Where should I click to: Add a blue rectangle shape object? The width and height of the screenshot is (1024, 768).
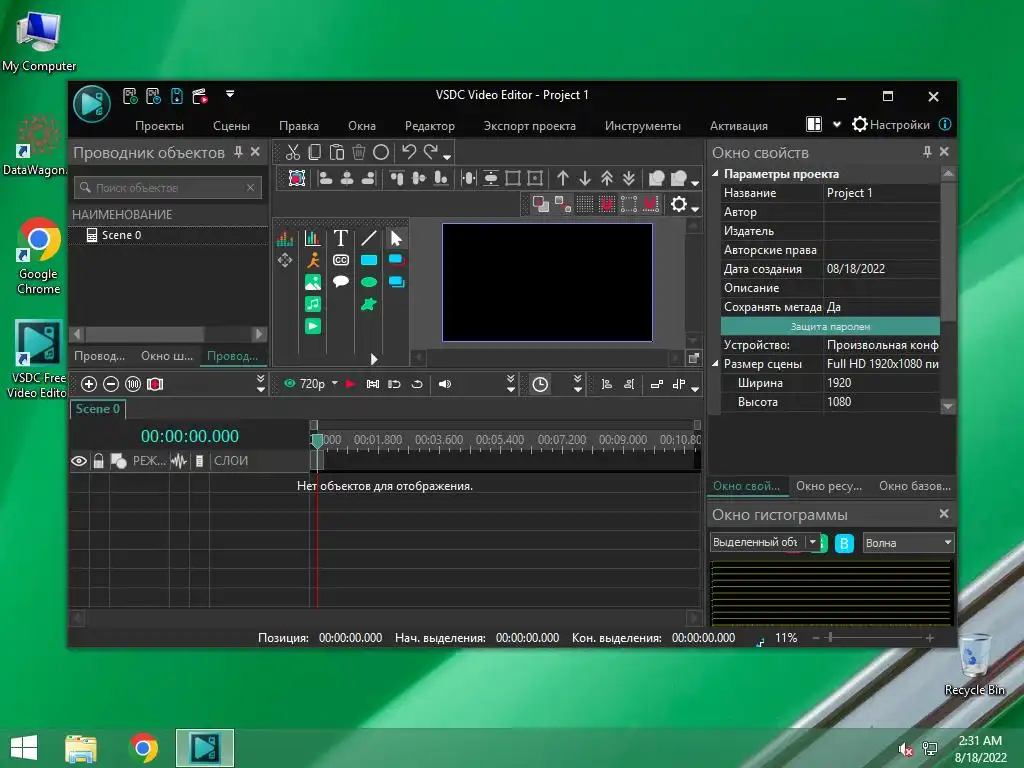coord(369,260)
